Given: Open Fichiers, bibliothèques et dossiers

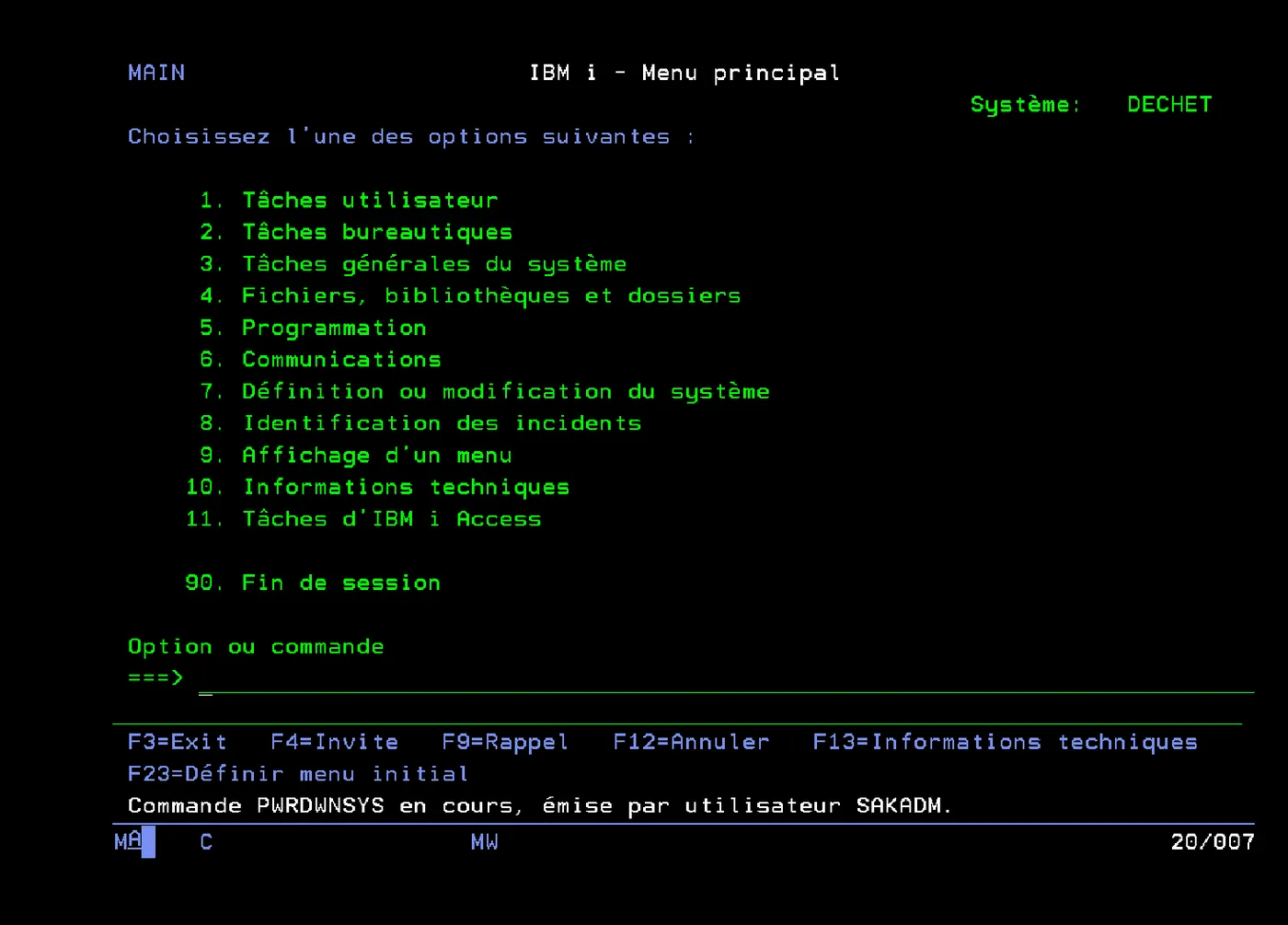Looking at the screenshot, I should coord(470,295).
